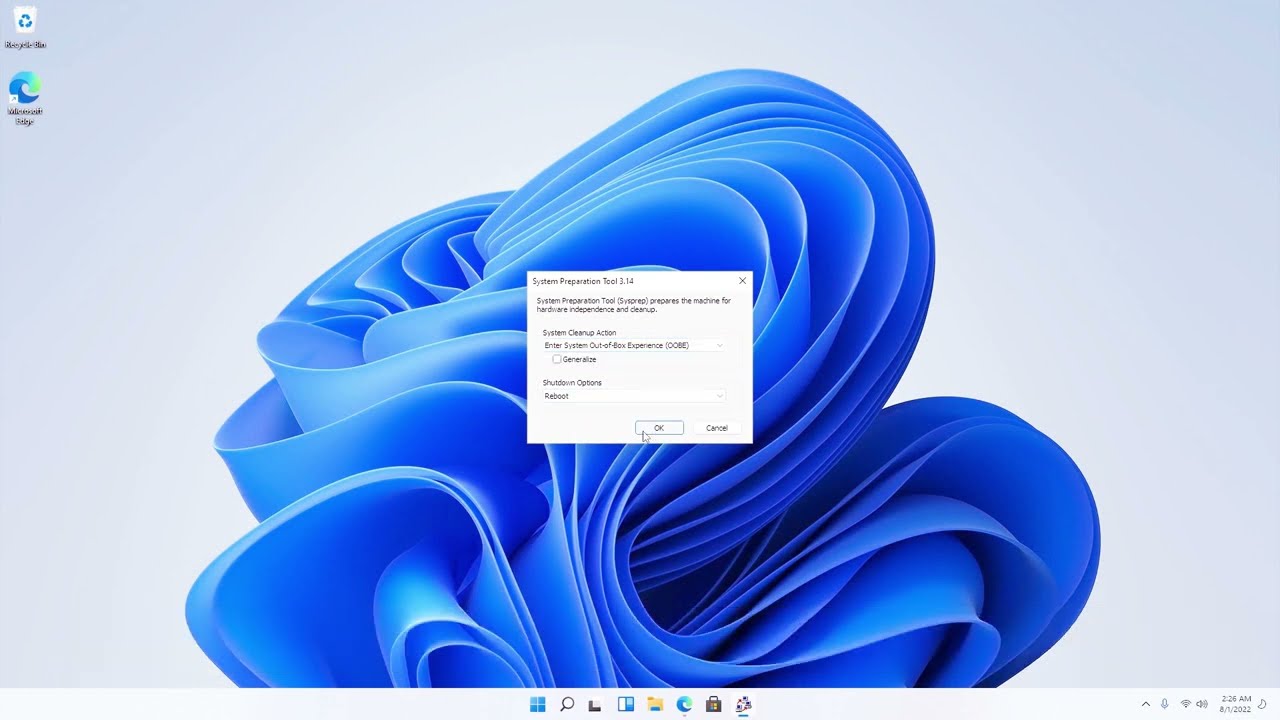
Task: Select the Microsoft Edge desktop shortcut
Action: 25,98
